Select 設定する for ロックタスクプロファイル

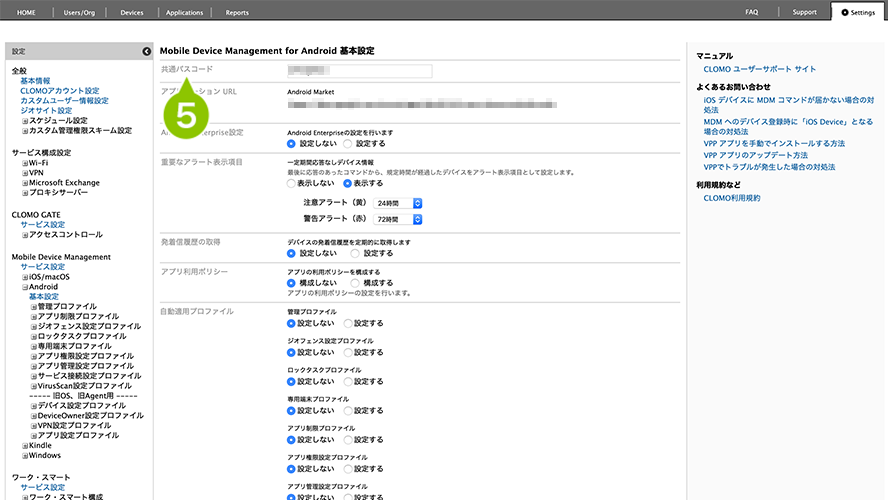[348, 382]
